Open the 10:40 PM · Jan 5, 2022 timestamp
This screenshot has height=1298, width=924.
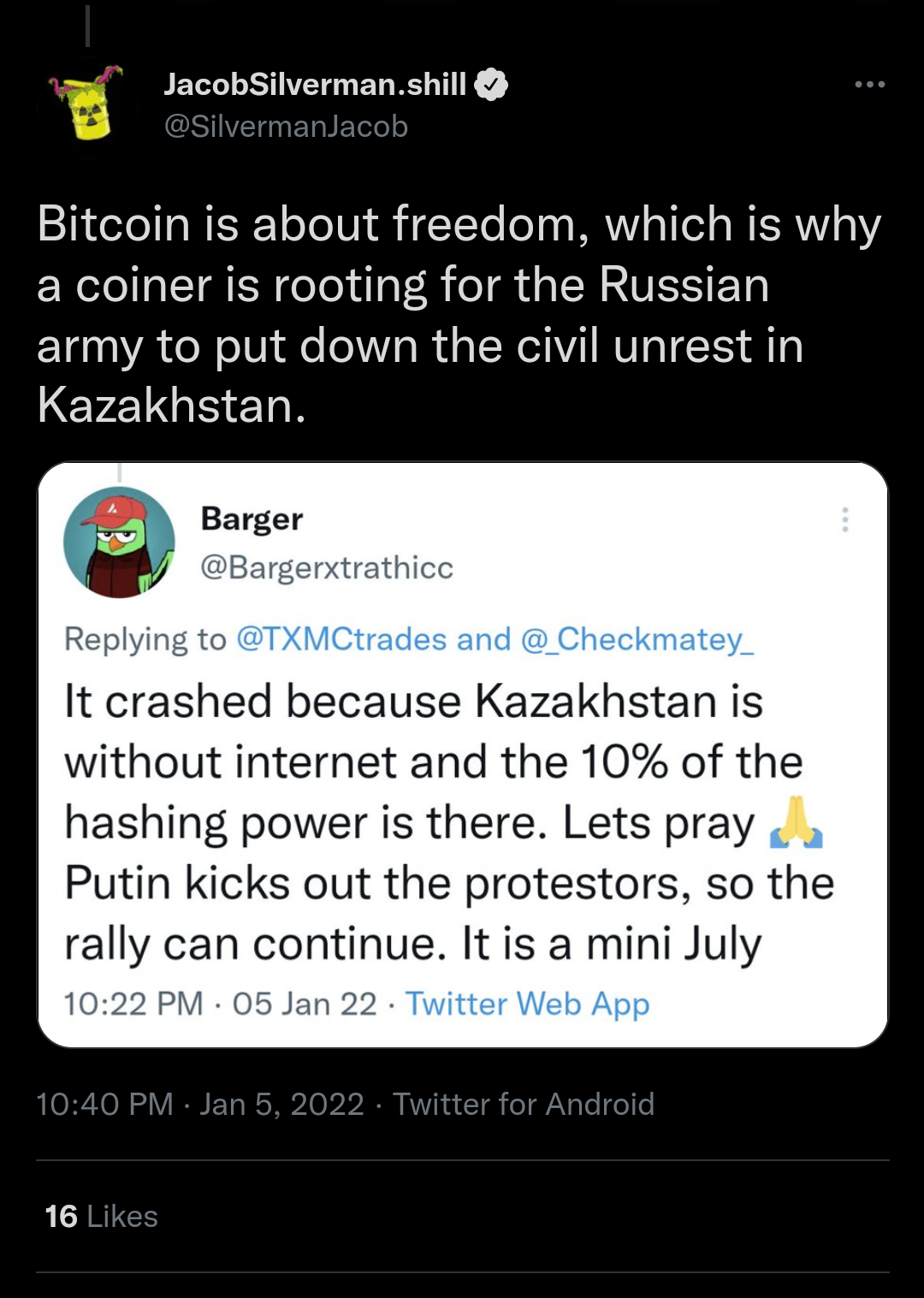coord(200,1104)
